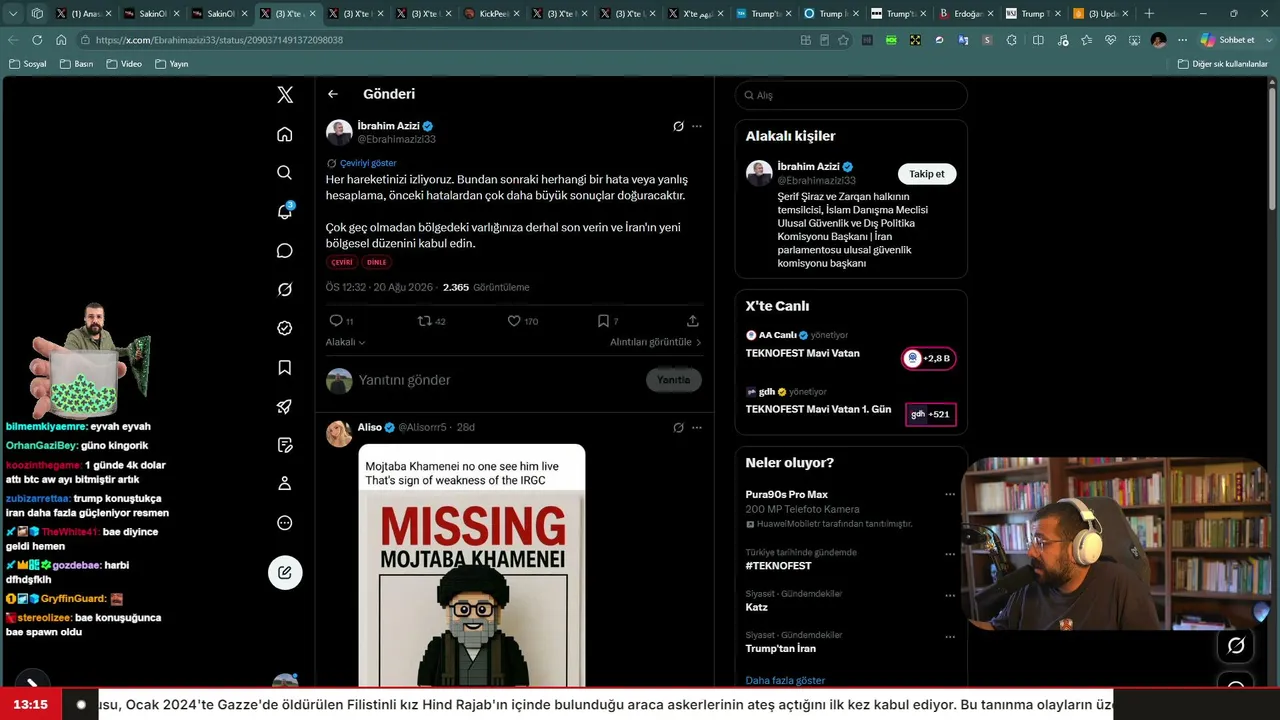Click the browser back arrow
This screenshot has width=1280, height=720.
pyautogui.click(x=13, y=40)
